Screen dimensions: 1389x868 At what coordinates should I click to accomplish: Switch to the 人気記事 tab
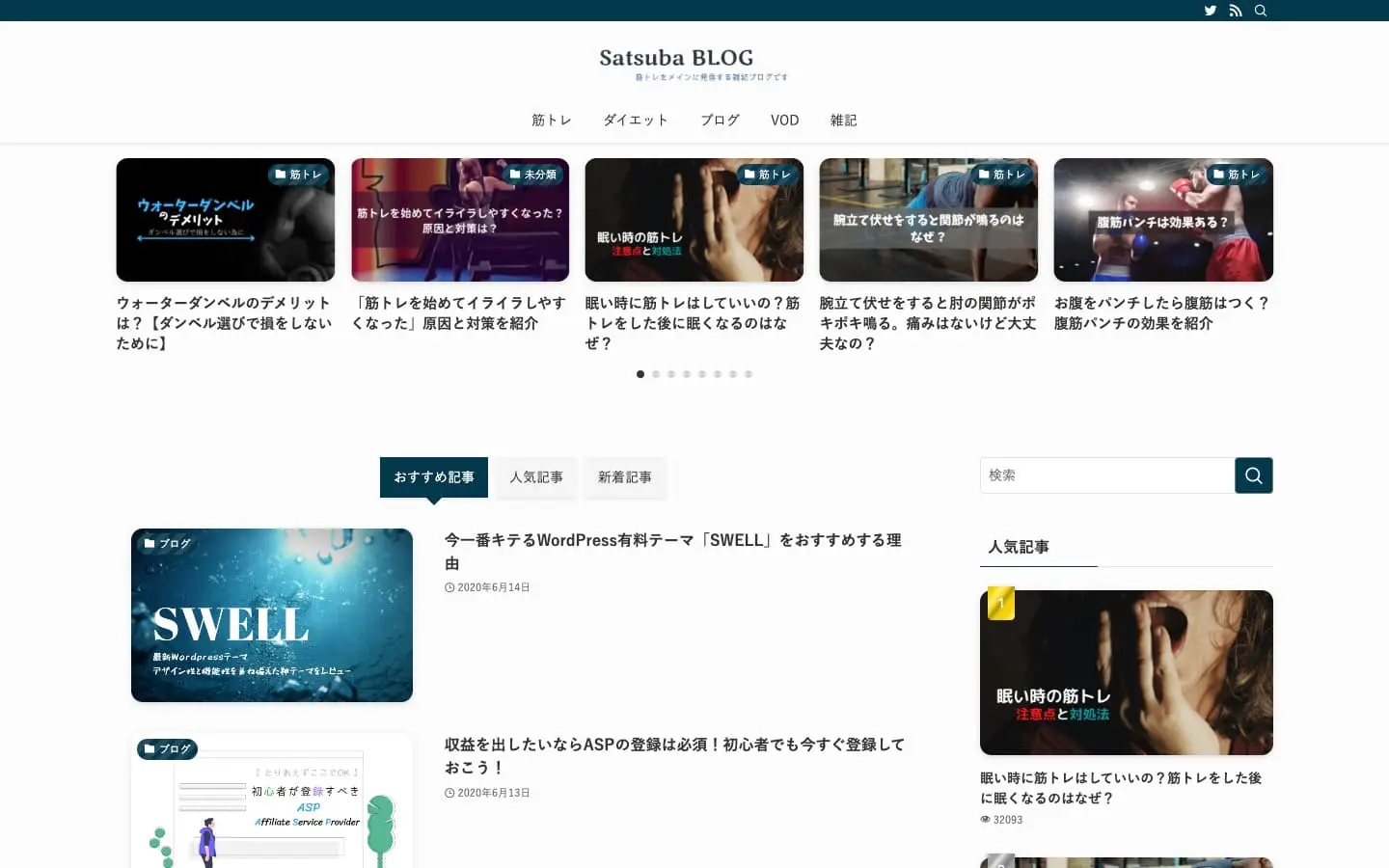click(x=536, y=476)
